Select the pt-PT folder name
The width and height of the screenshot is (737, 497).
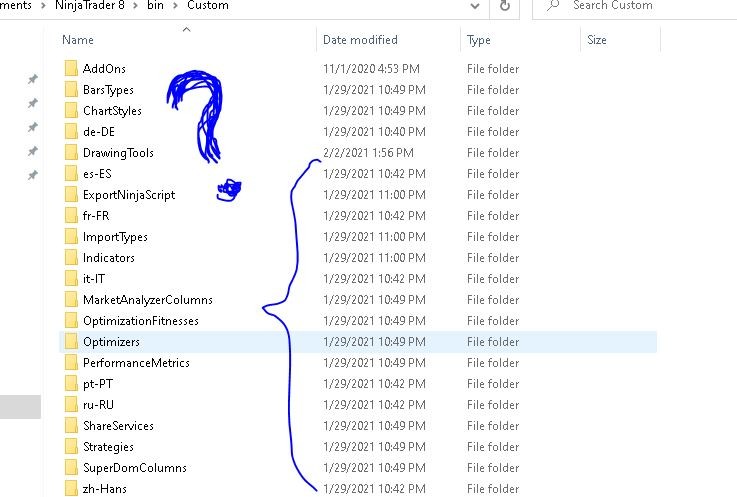(x=98, y=384)
